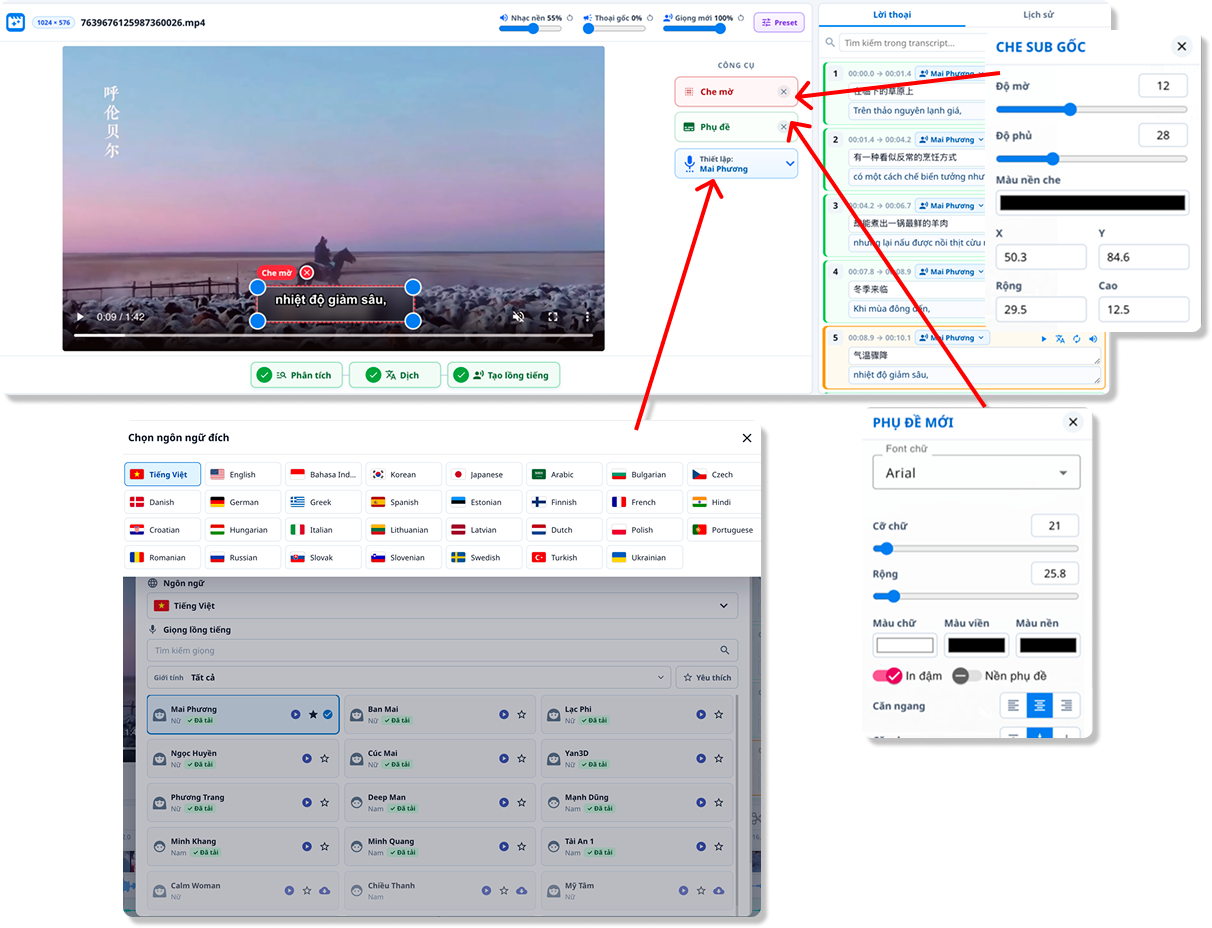Play segment 5 audio in transcript
This screenshot has width=1212, height=928.
pos(1043,339)
